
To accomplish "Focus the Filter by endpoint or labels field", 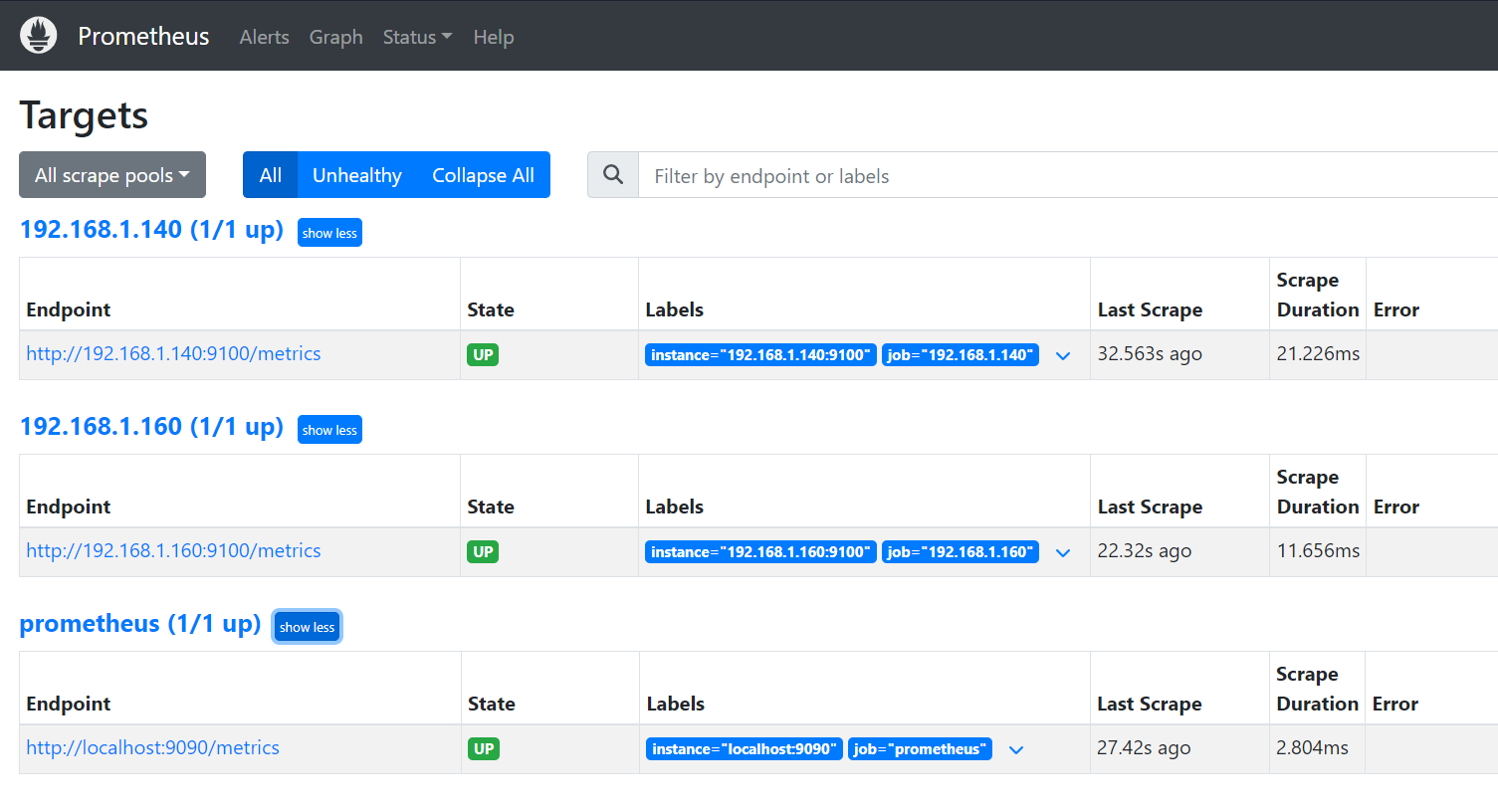I will point(1068,175).
